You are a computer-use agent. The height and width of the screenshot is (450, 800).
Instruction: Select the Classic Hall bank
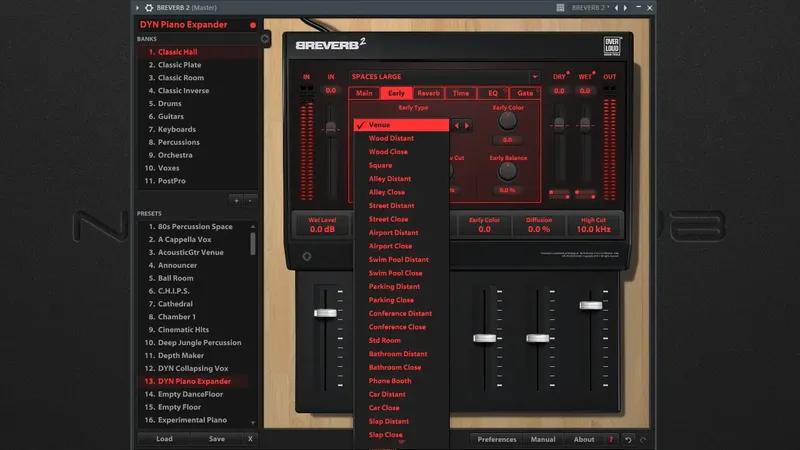click(197, 52)
